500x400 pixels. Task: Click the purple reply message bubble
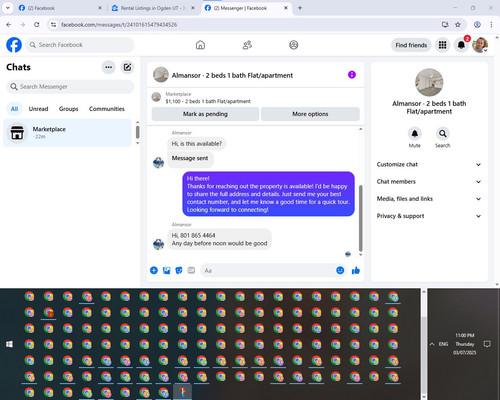[268, 194]
